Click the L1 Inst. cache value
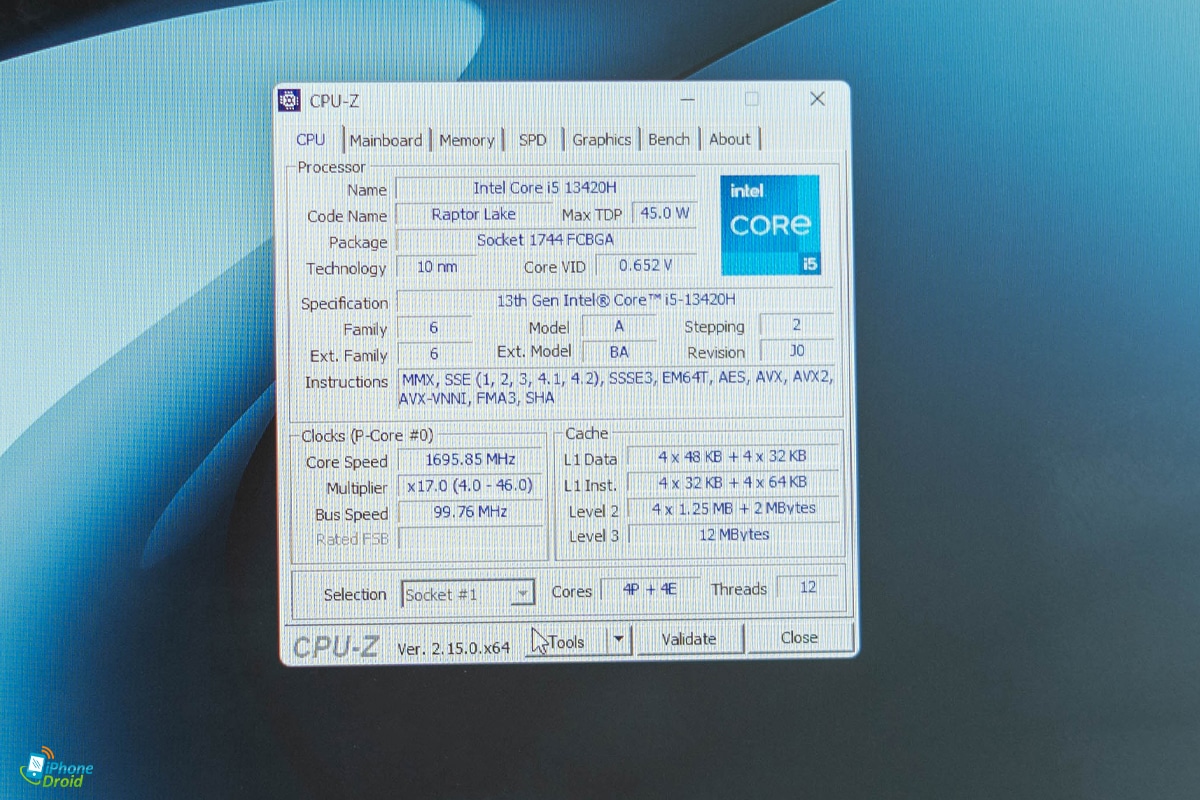The height and width of the screenshot is (800, 1200). [x=733, y=482]
